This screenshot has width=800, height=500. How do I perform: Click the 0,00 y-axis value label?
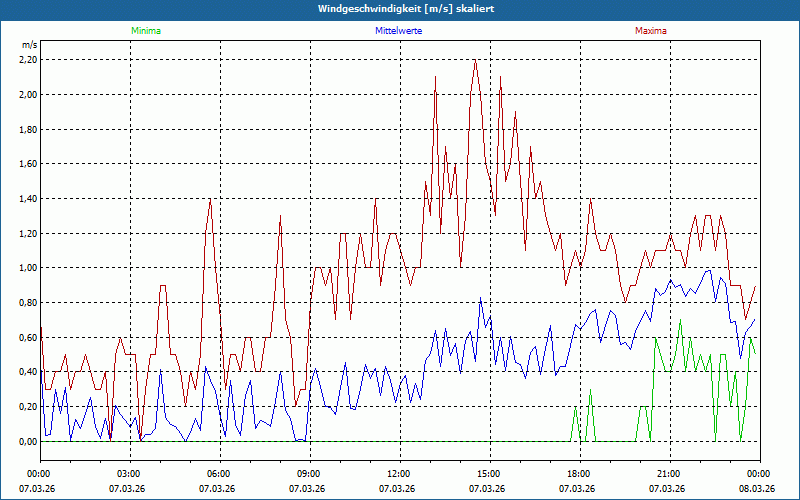(27, 441)
